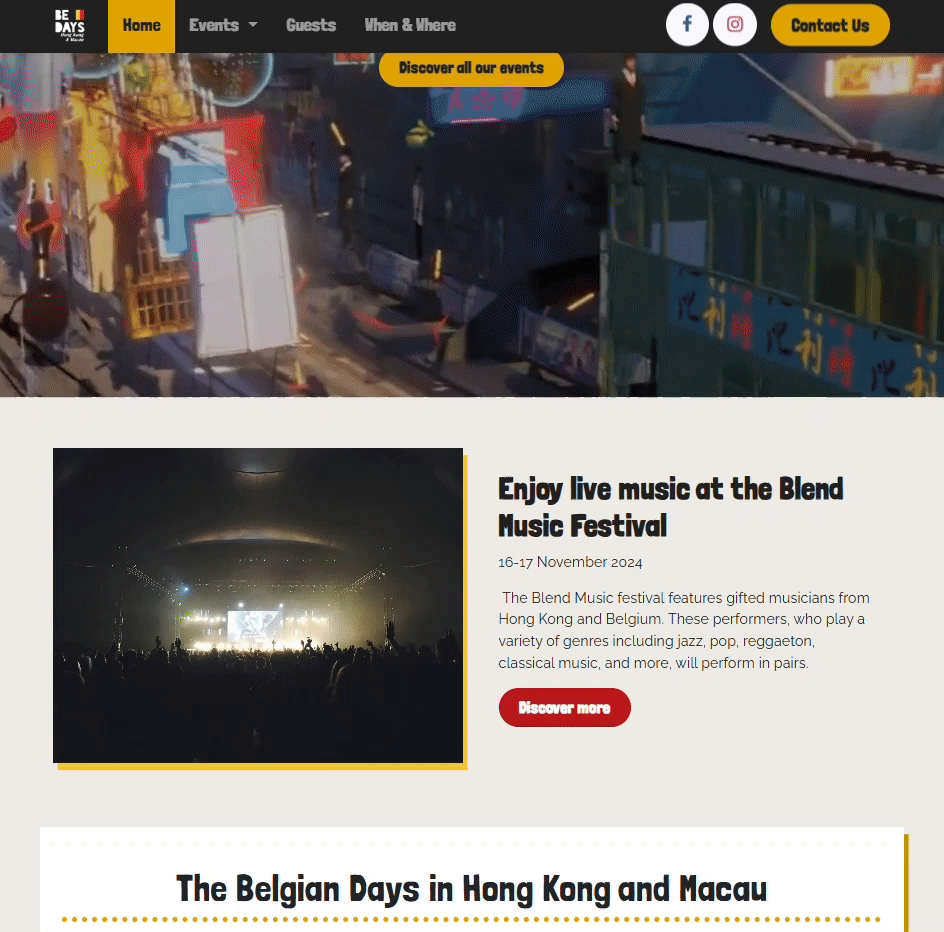This screenshot has width=944, height=932.
Task: Click the Hong Kong street hero image
Action: tap(472, 225)
